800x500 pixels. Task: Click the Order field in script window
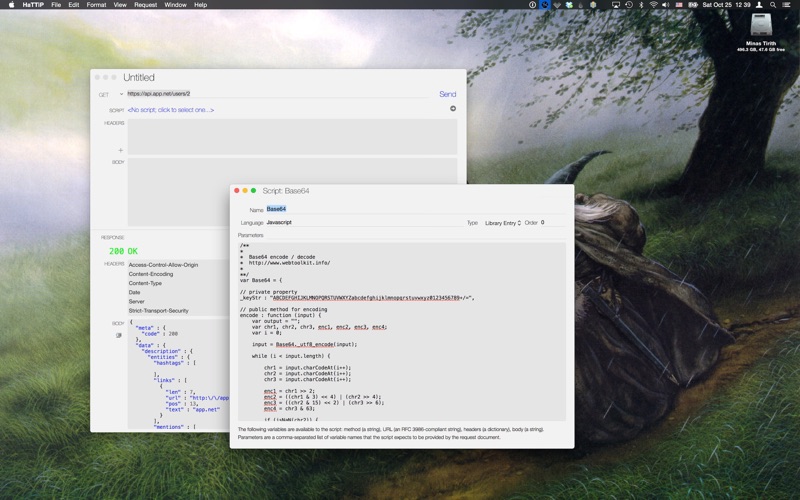coord(552,222)
